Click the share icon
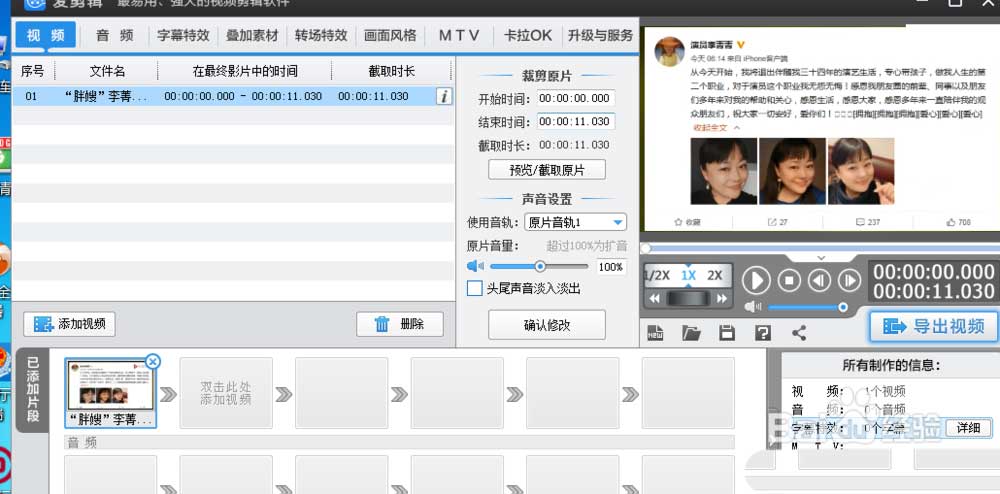Image resolution: width=1000 pixels, height=494 pixels. coord(798,332)
